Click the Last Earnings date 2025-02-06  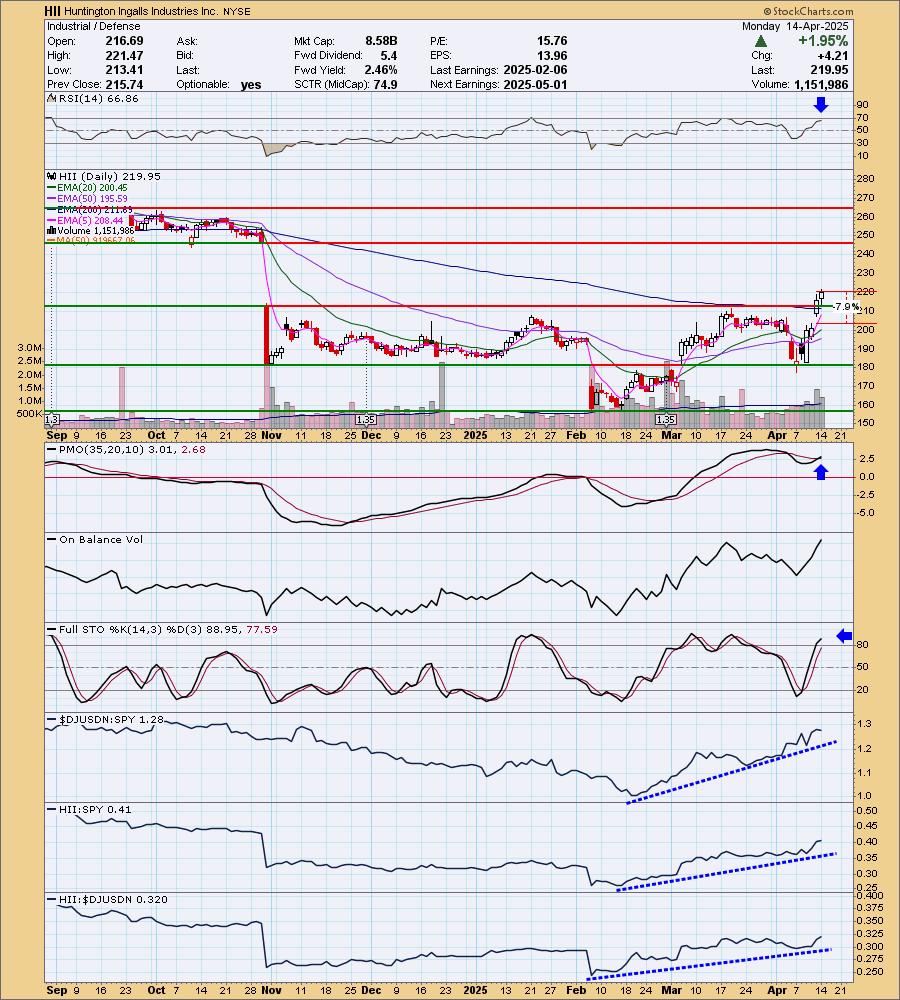535,70
